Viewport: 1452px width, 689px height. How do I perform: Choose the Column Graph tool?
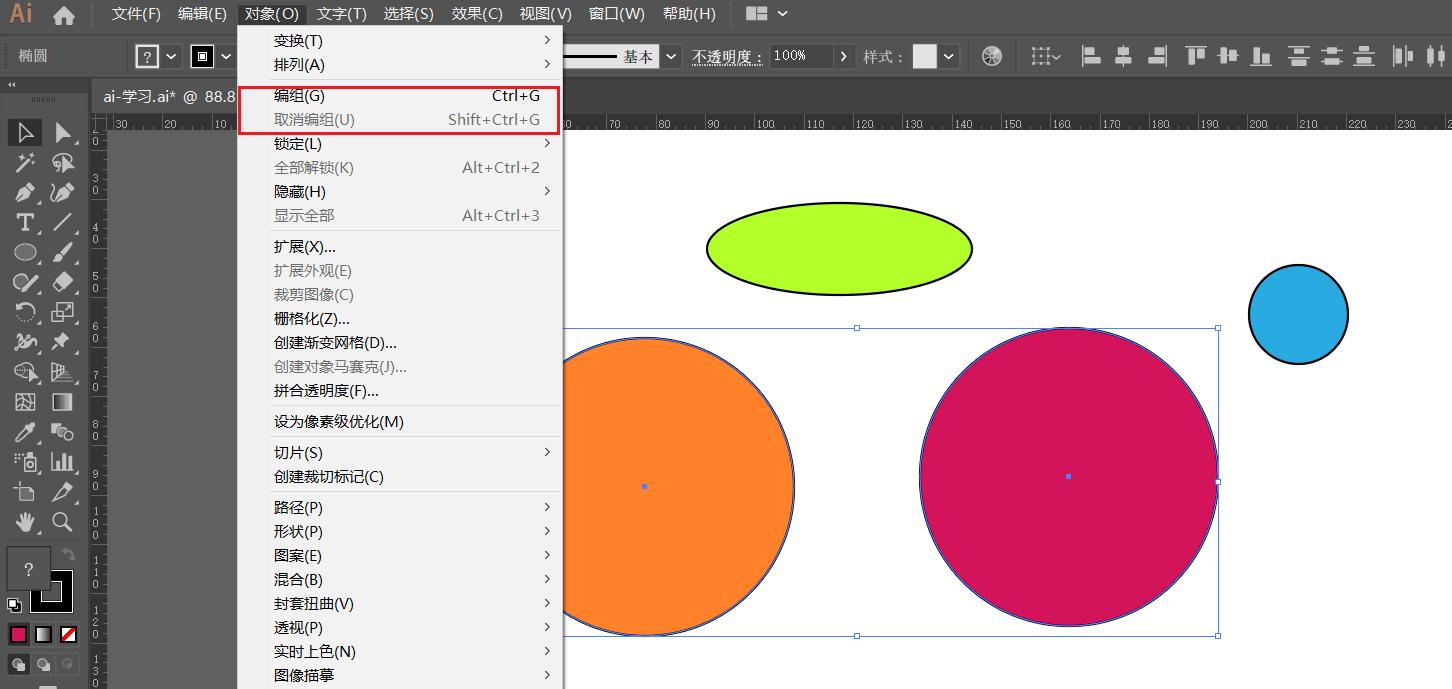click(x=63, y=462)
